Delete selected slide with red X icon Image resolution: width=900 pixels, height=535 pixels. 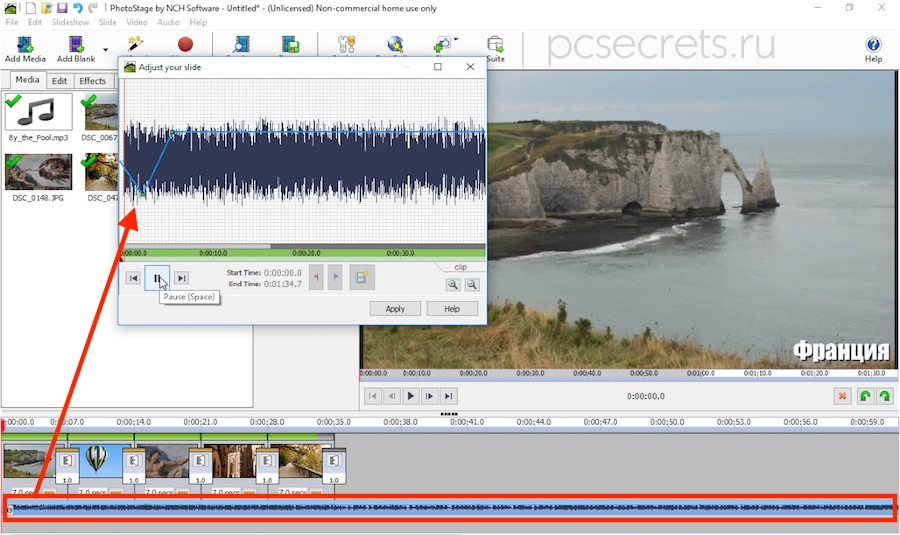click(842, 396)
